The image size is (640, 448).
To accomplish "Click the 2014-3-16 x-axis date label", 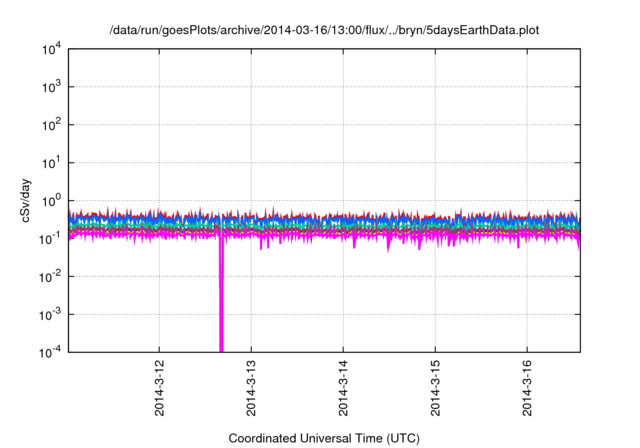I will (527, 388).
